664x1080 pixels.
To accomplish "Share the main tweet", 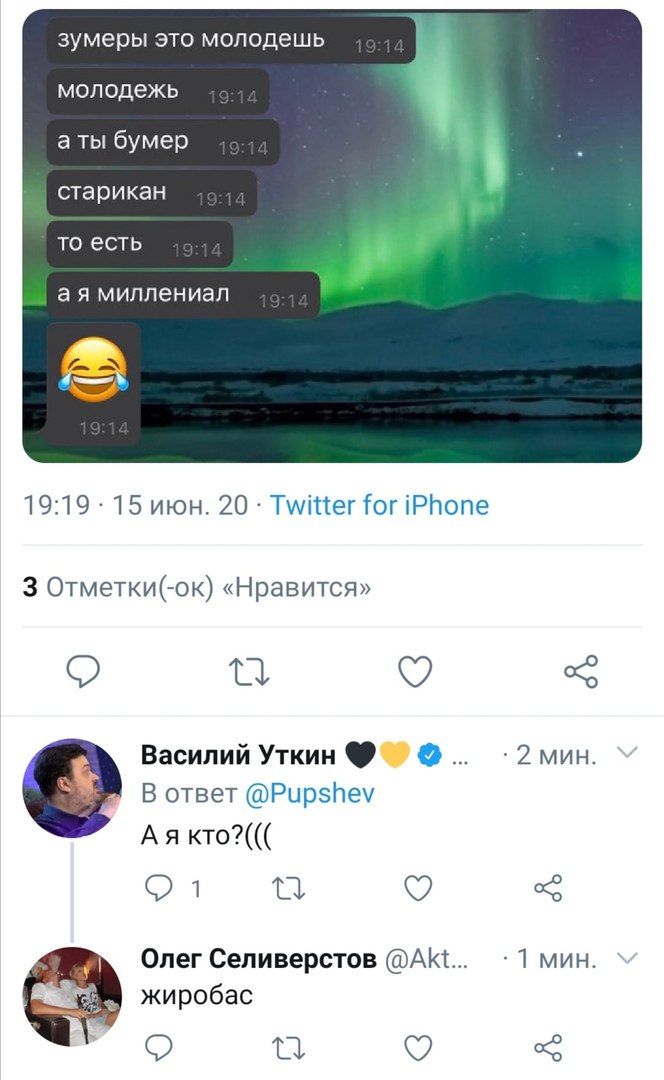I will (581, 672).
